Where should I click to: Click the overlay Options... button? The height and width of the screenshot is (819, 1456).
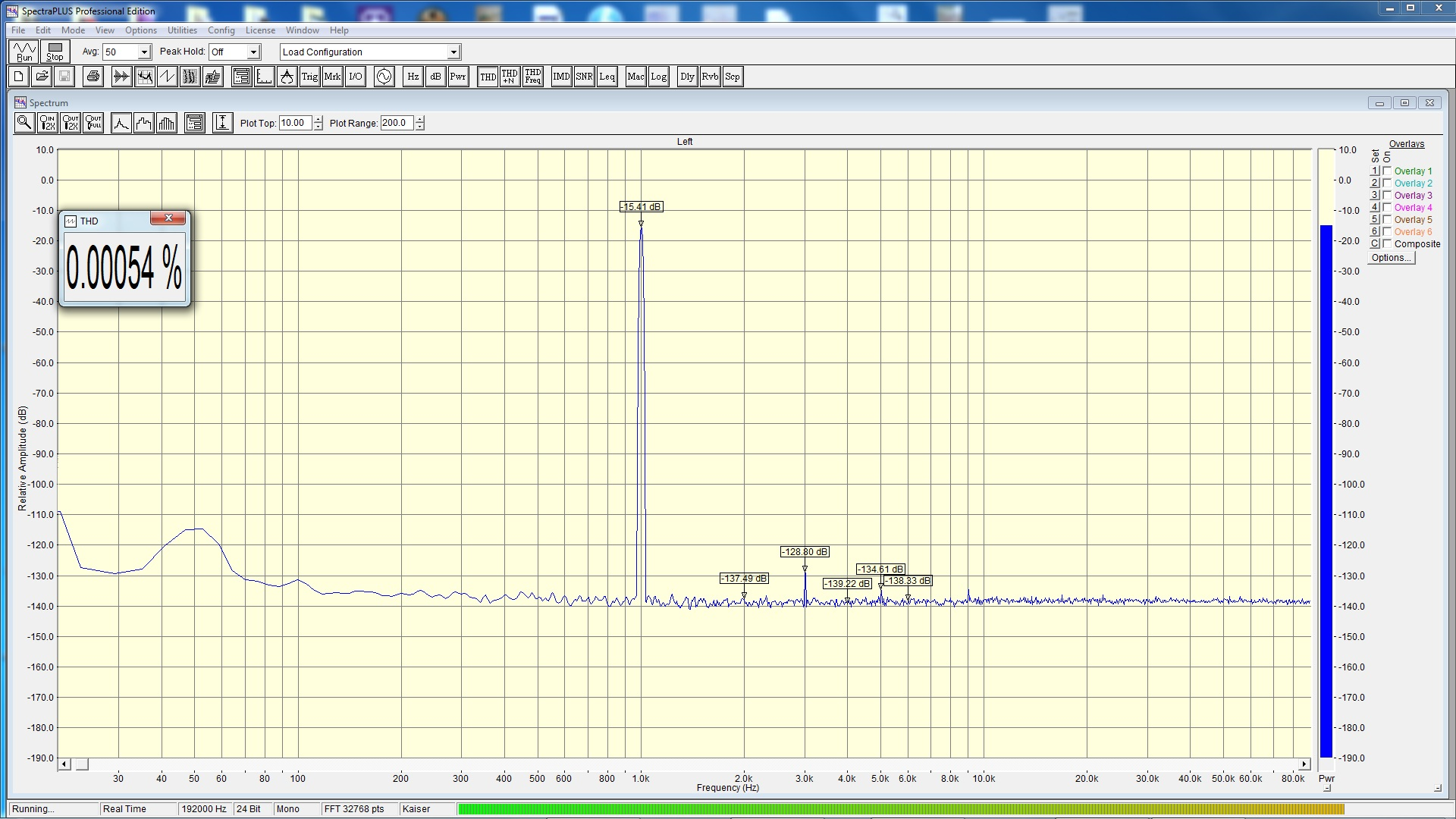pos(1391,258)
